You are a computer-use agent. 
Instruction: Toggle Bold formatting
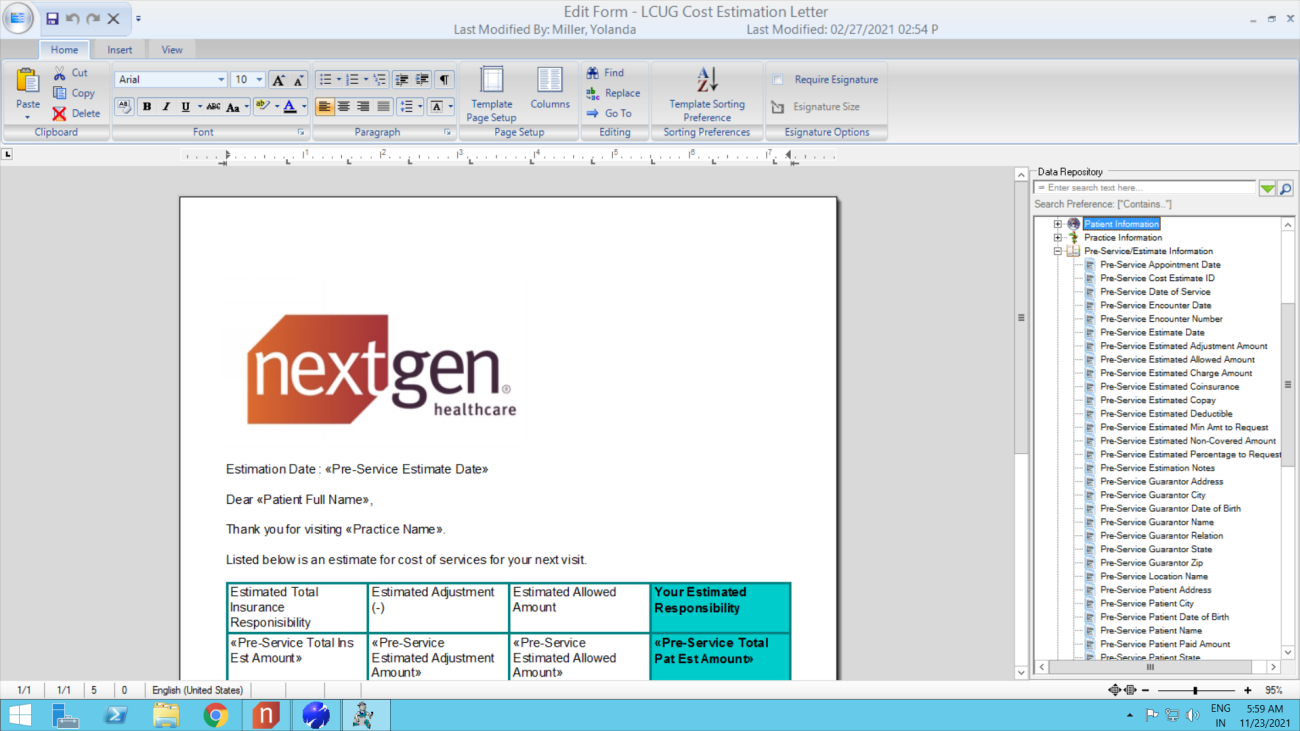pos(147,106)
